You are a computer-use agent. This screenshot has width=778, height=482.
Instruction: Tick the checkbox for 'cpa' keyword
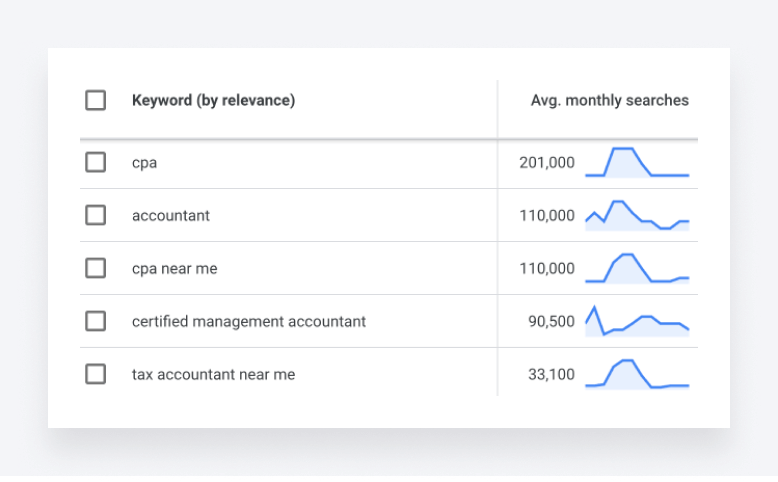96,162
